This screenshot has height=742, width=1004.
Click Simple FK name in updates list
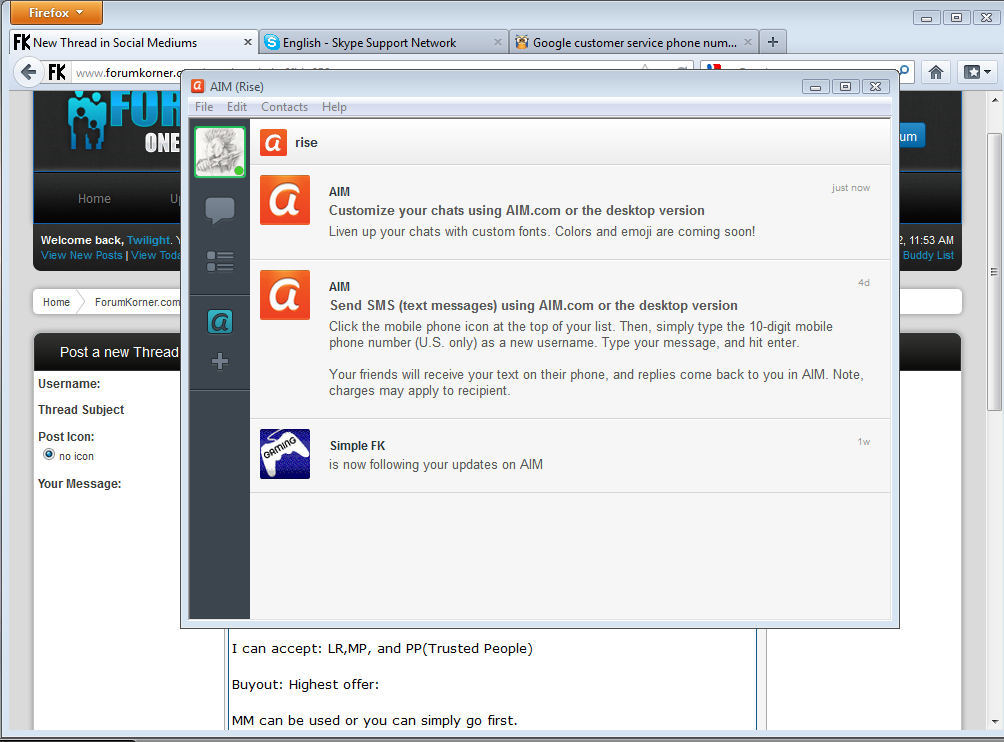tap(357, 446)
